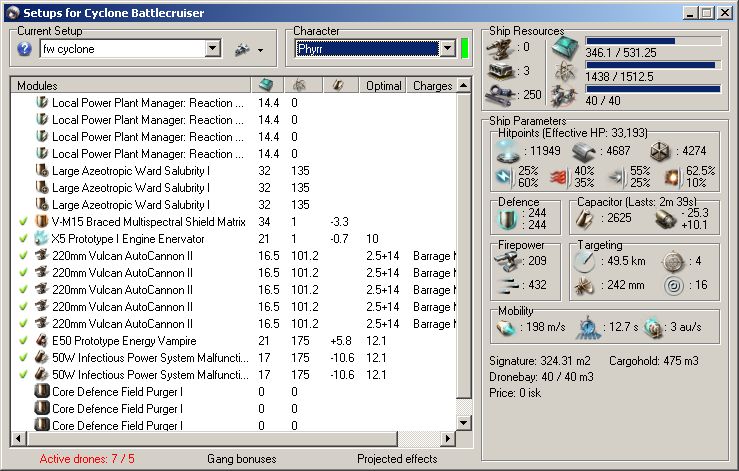Screen dimensions: 739x471
Task: Click the green character status indicator
Action: 464,49
